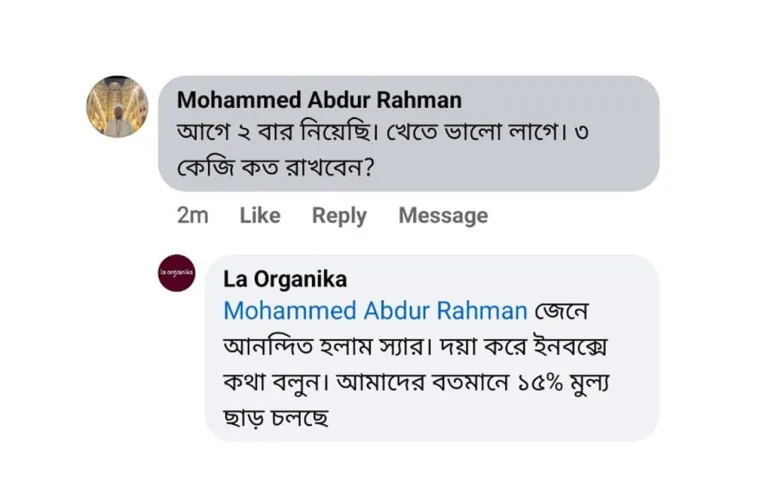Open the La Organika page name
The width and height of the screenshot is (768, 498).
[285, 279]
